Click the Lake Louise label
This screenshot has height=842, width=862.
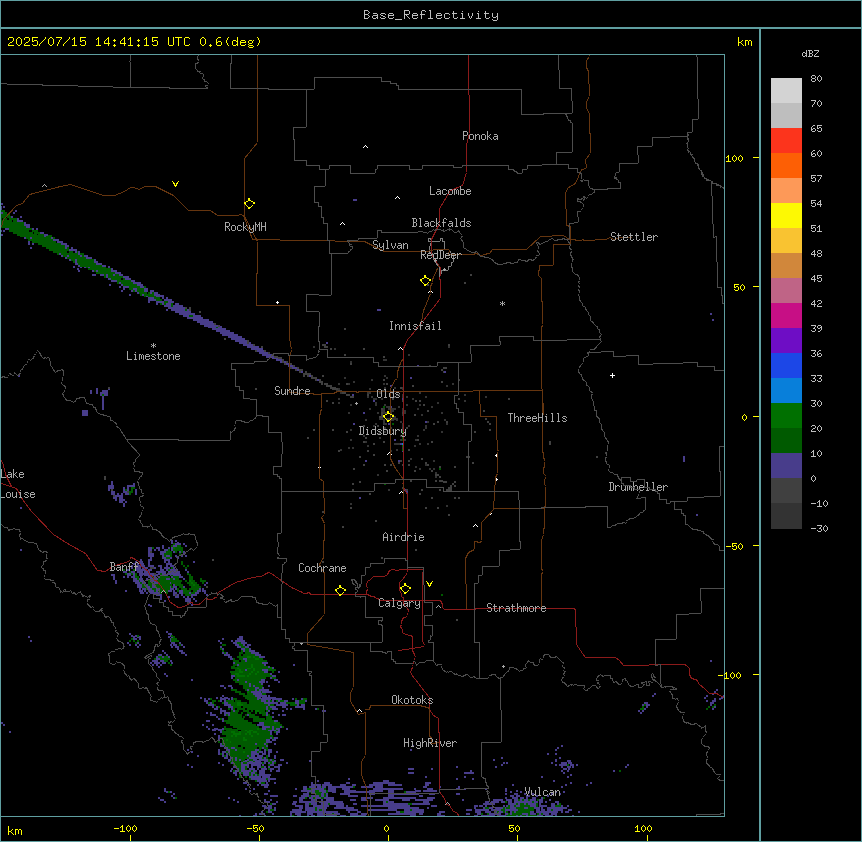[18, 484]
